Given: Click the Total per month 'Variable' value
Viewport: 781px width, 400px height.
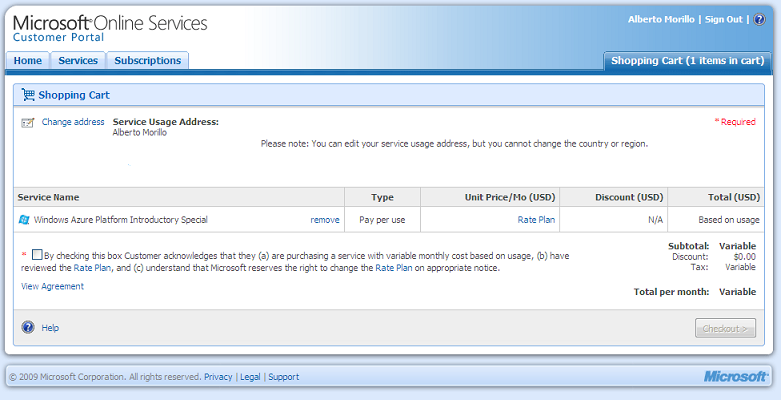Looking at the screenshot, I should (737, 292).
